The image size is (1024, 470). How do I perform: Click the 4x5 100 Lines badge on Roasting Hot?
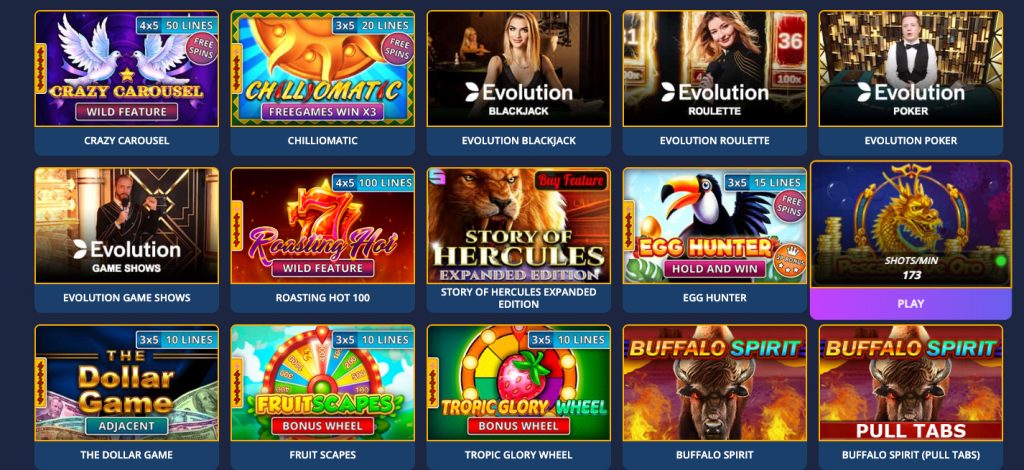(373, 183)
